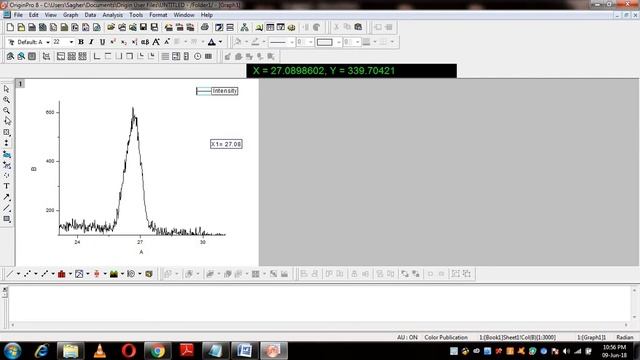Click the Decrease Font size icon
The height and width of the screenshot is (360, 640).
167,42
